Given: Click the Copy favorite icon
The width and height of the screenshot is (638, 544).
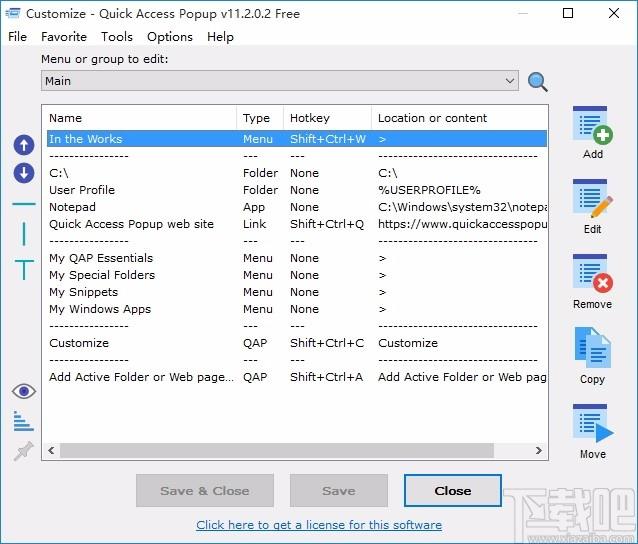Looking at the screenshot, I should [592, 349].
